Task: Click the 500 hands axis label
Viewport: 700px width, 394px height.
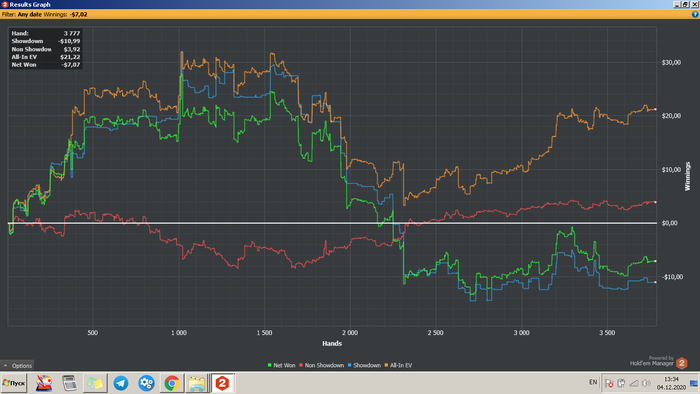Action: (x=92, y=333)
